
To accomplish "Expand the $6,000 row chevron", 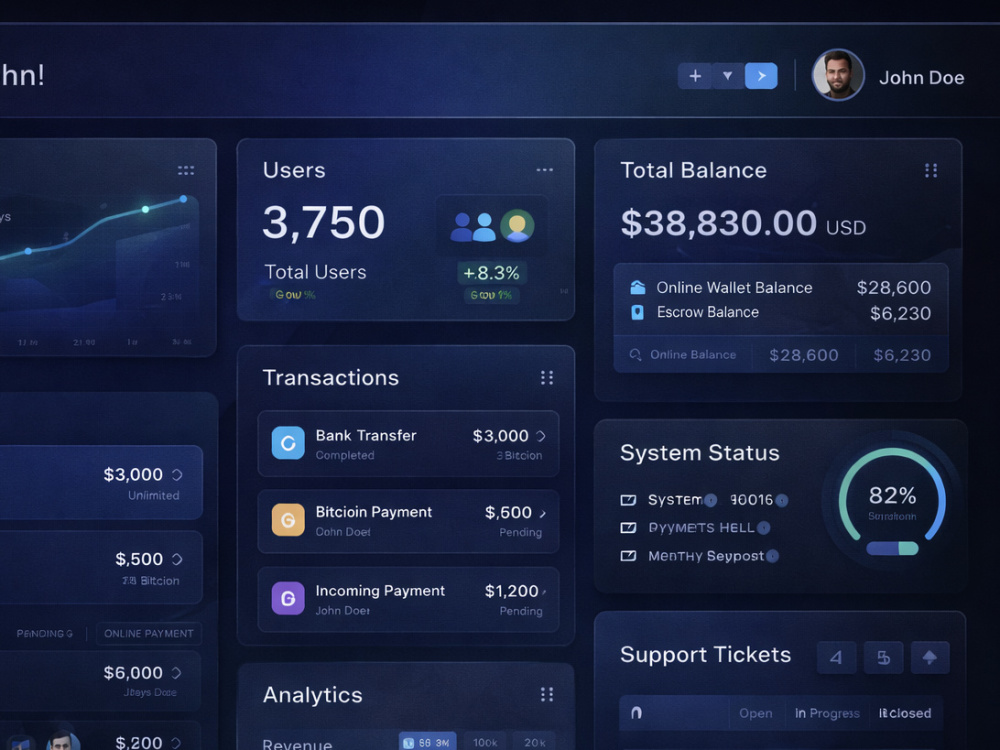I will click(x=177, y=673).
